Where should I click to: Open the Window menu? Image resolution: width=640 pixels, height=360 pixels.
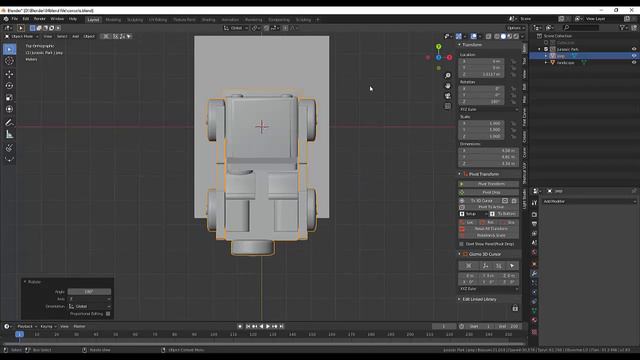coord(57,19)
